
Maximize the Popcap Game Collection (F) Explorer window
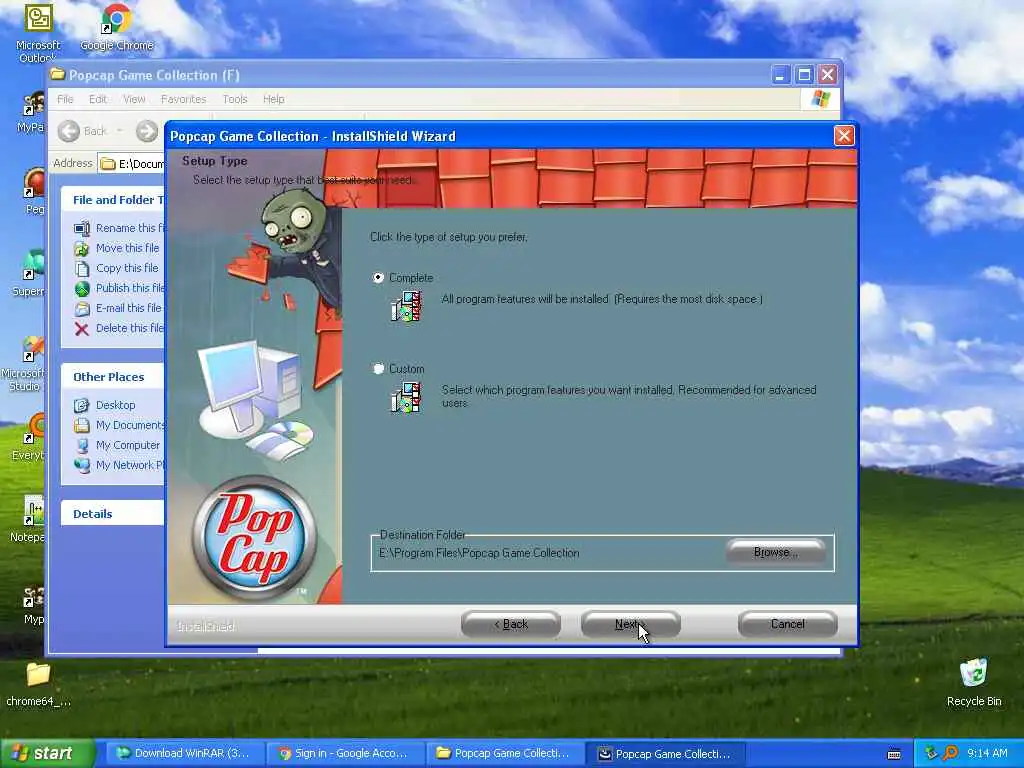[x=804, y=75]
